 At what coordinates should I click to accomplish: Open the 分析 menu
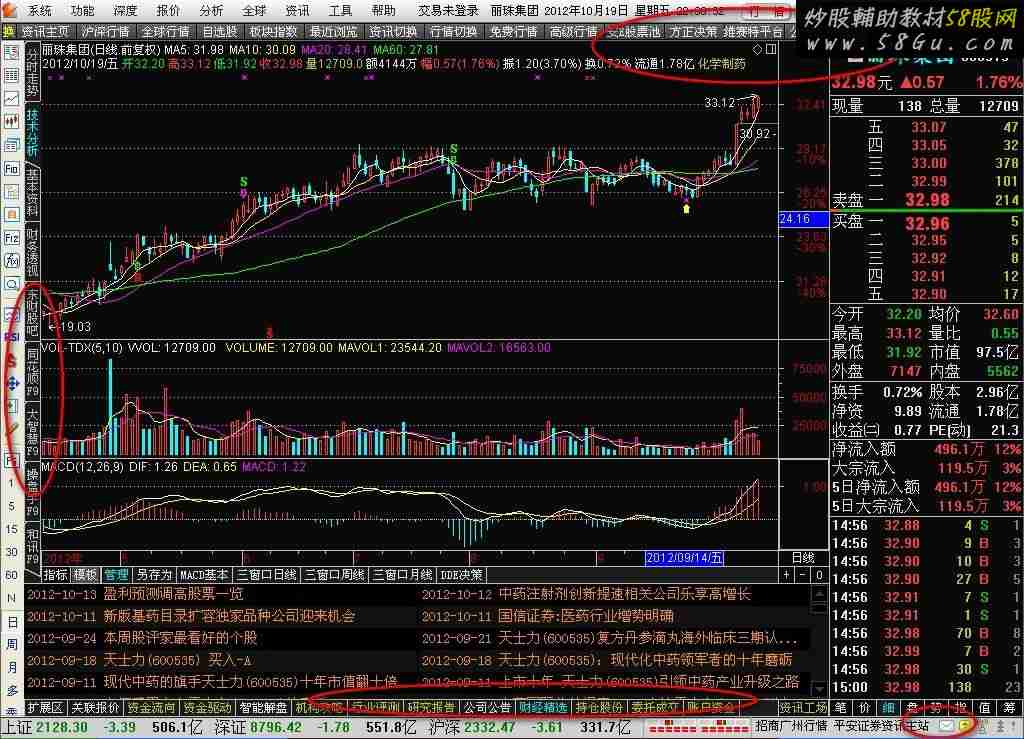pyautogui.click(x=212, y=10)
